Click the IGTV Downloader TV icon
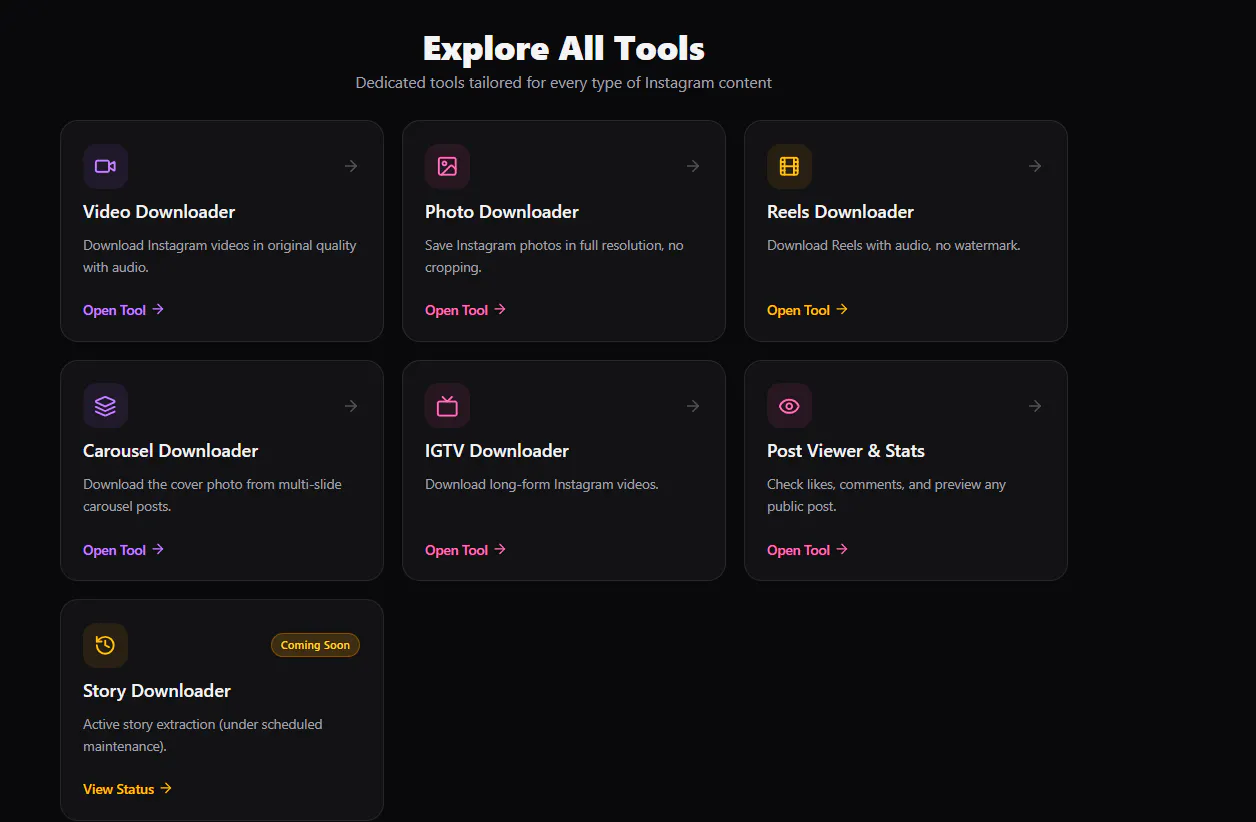The image size is (1256, 822). pos(447,406)
